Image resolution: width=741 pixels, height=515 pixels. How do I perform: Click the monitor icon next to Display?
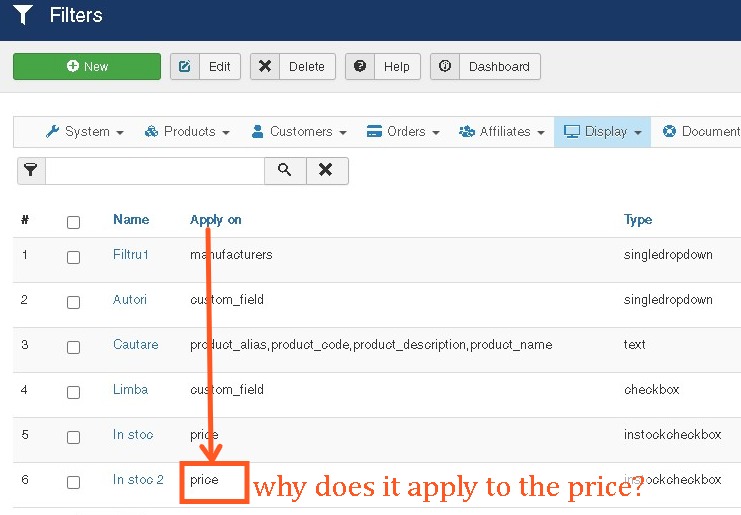point(572,131)
